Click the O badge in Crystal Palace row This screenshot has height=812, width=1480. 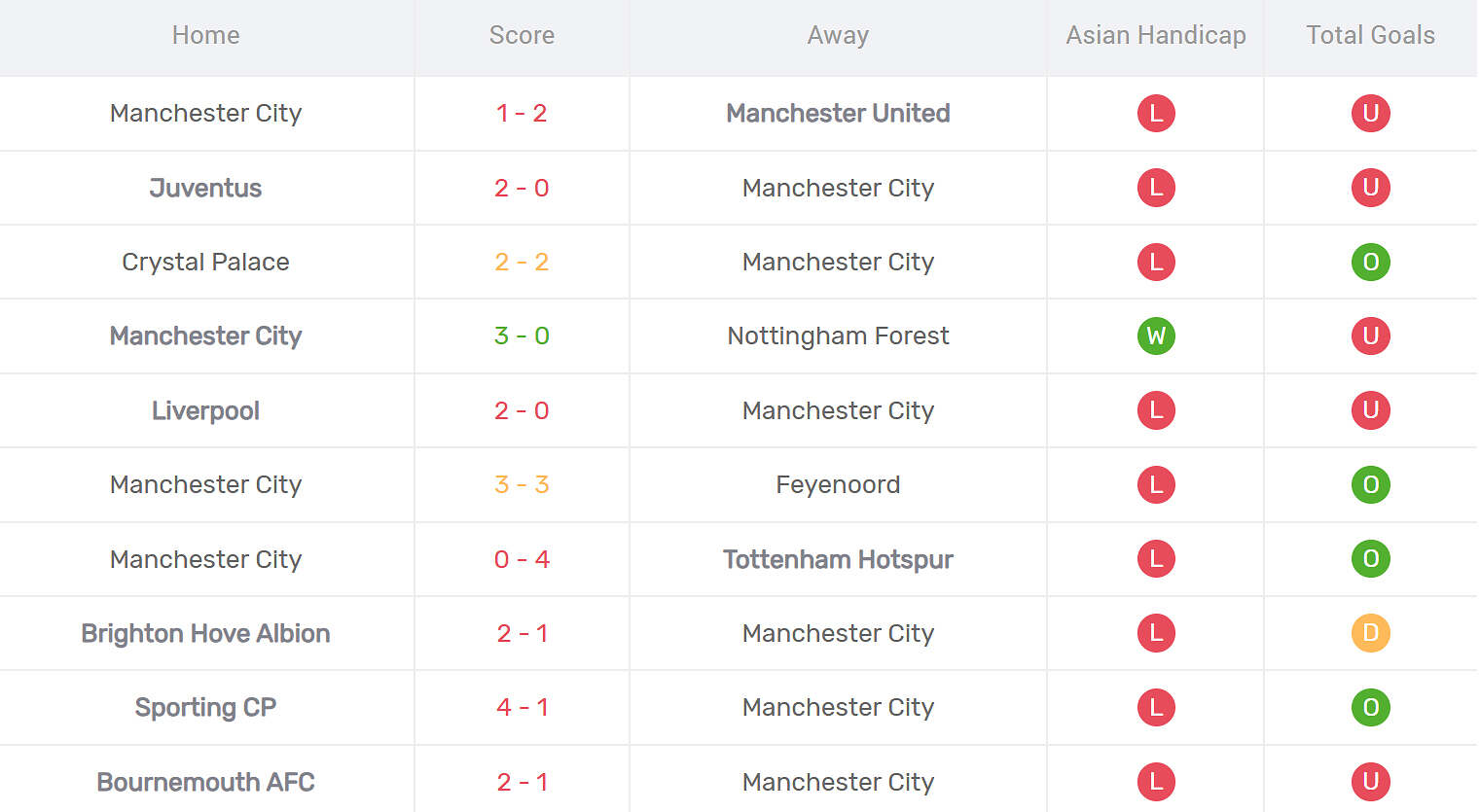pyautogui.click(x=1370, y=262)
